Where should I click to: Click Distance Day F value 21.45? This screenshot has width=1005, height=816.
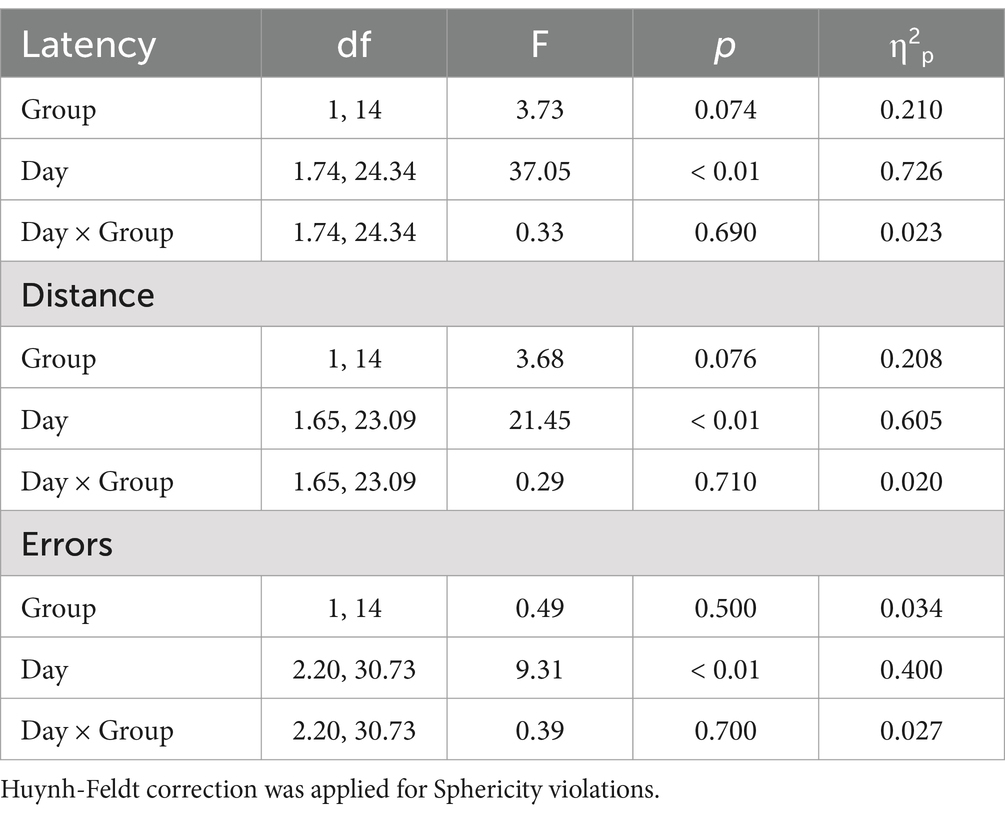(540, 420)
